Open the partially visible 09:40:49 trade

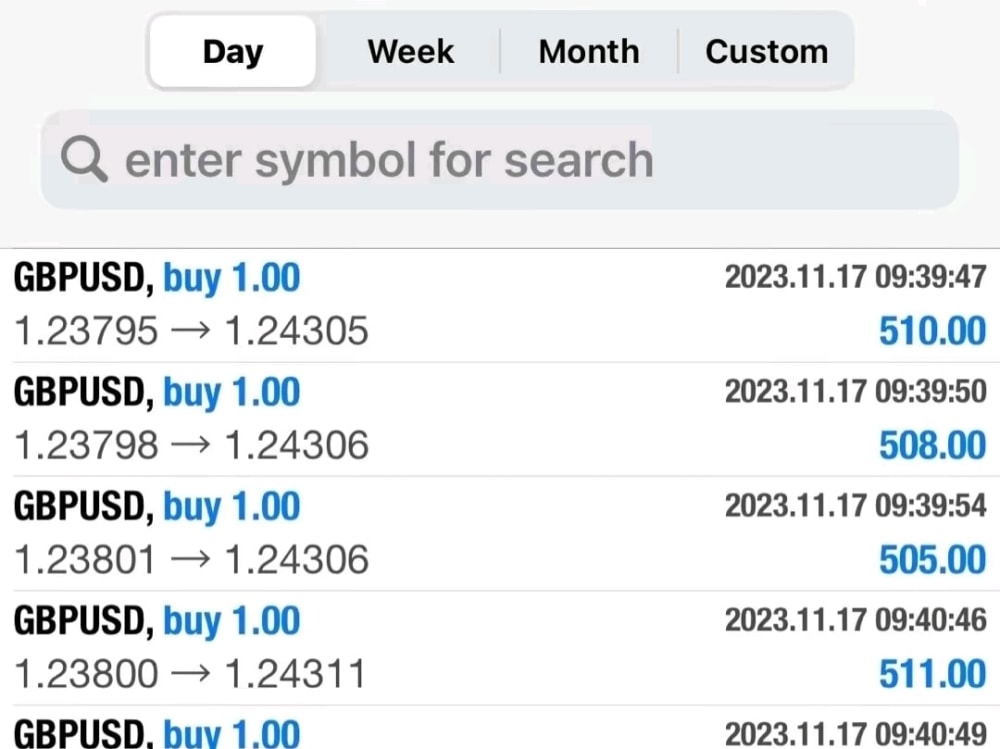point(500,727)
